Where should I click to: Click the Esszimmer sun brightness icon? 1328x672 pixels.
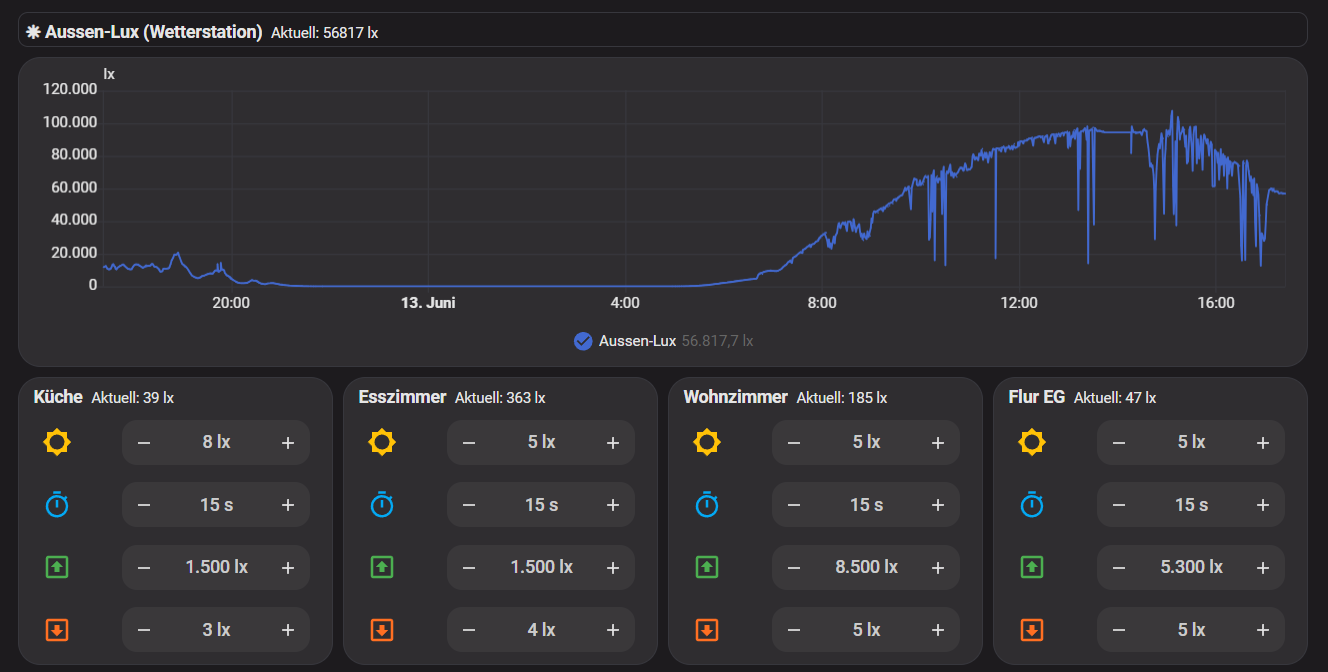(382, 442)
